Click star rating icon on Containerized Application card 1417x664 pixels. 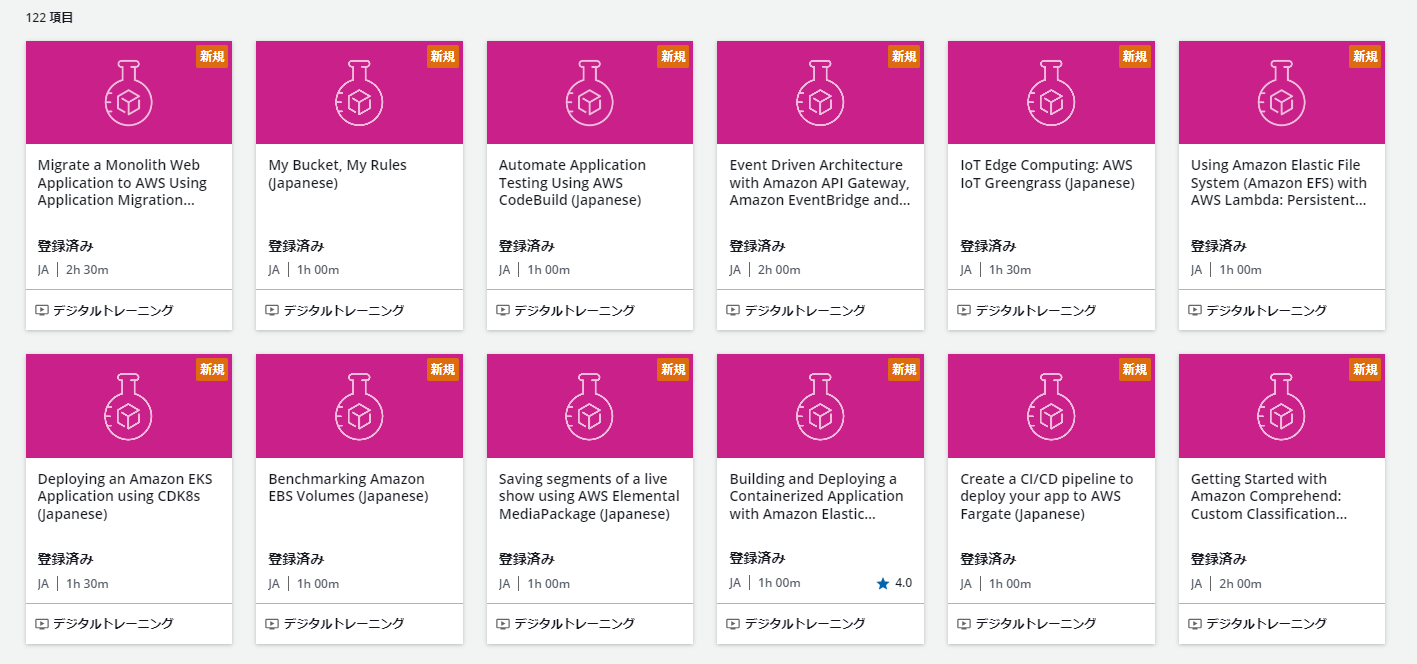click(x=882, y=583)
